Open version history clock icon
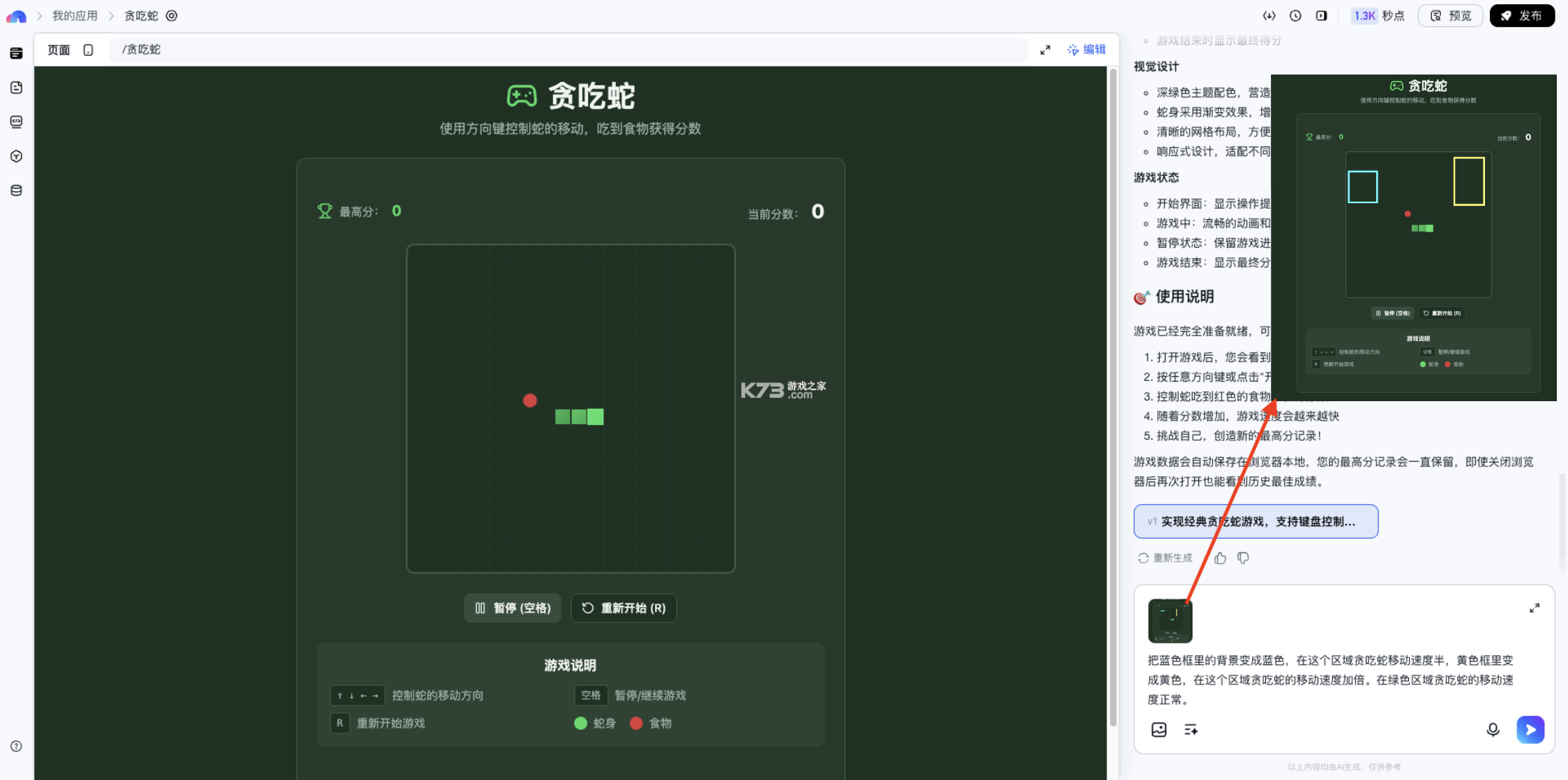 click(x=1295, y=15)
